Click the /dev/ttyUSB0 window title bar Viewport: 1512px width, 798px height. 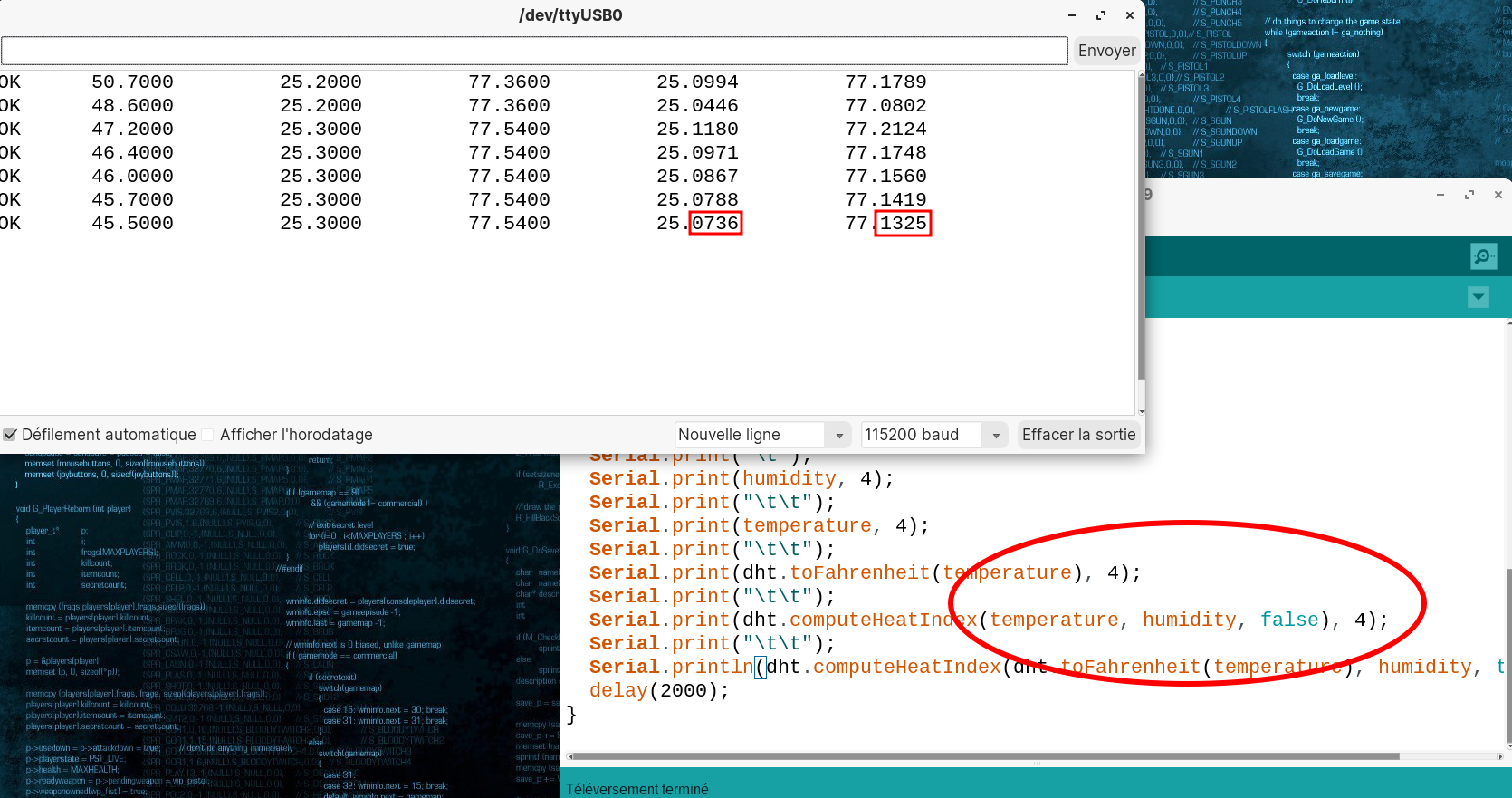click(x=570, y=15)
